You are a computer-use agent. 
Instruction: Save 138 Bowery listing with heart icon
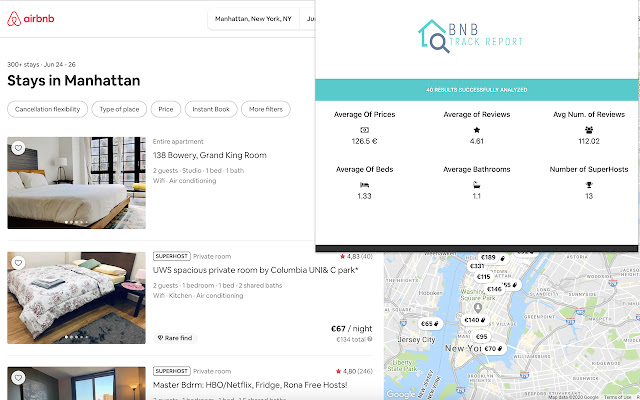(18, 148)
